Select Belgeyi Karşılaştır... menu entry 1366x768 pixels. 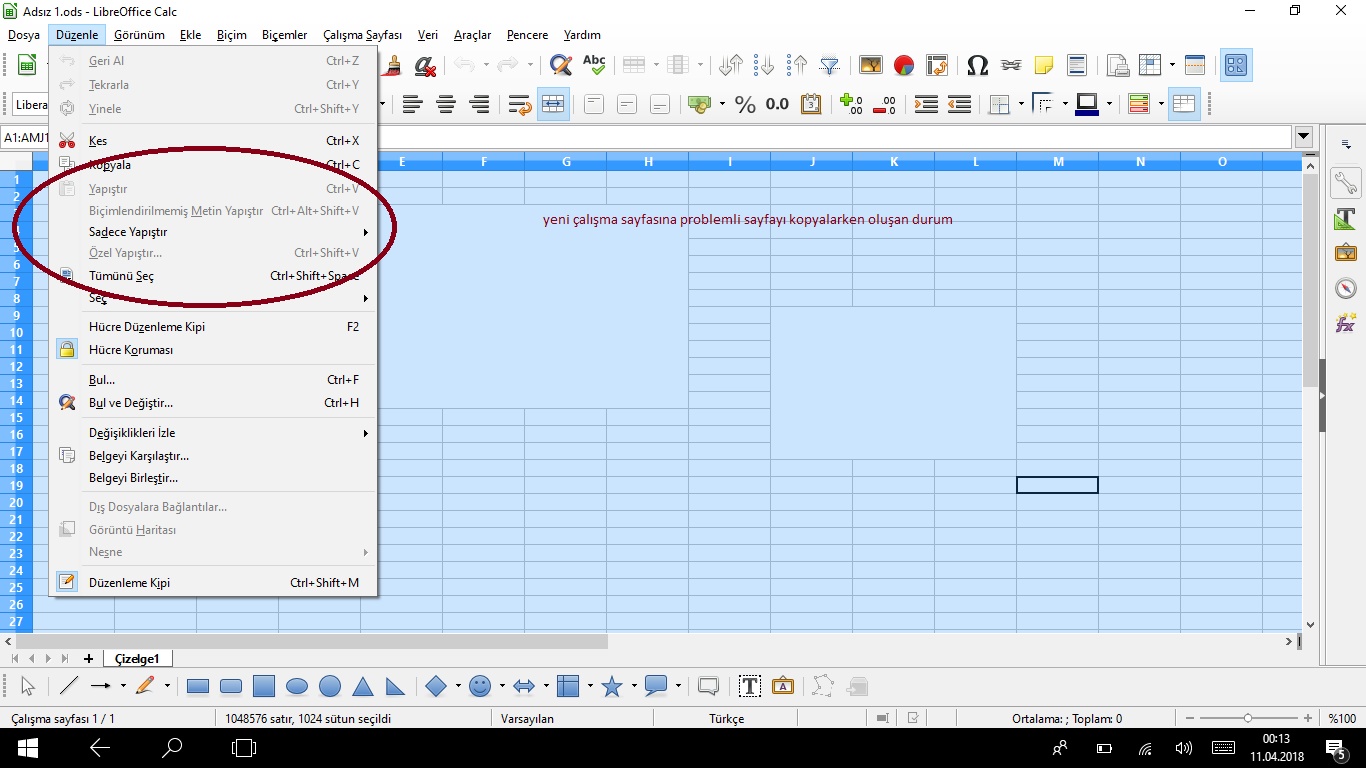pyautogui.click(x=213, y=456)
